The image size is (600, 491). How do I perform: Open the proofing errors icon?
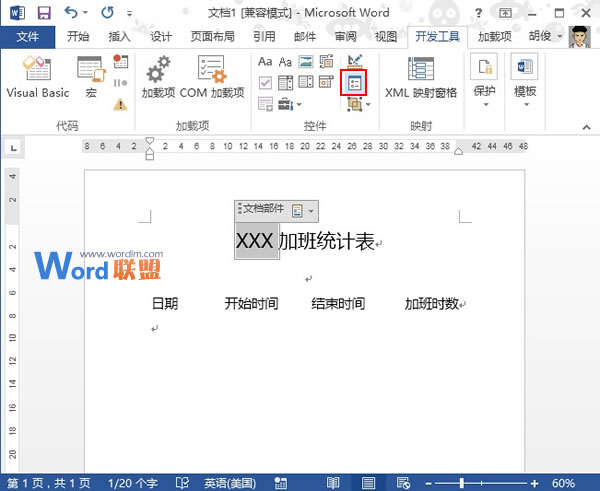tap(182, 483)
